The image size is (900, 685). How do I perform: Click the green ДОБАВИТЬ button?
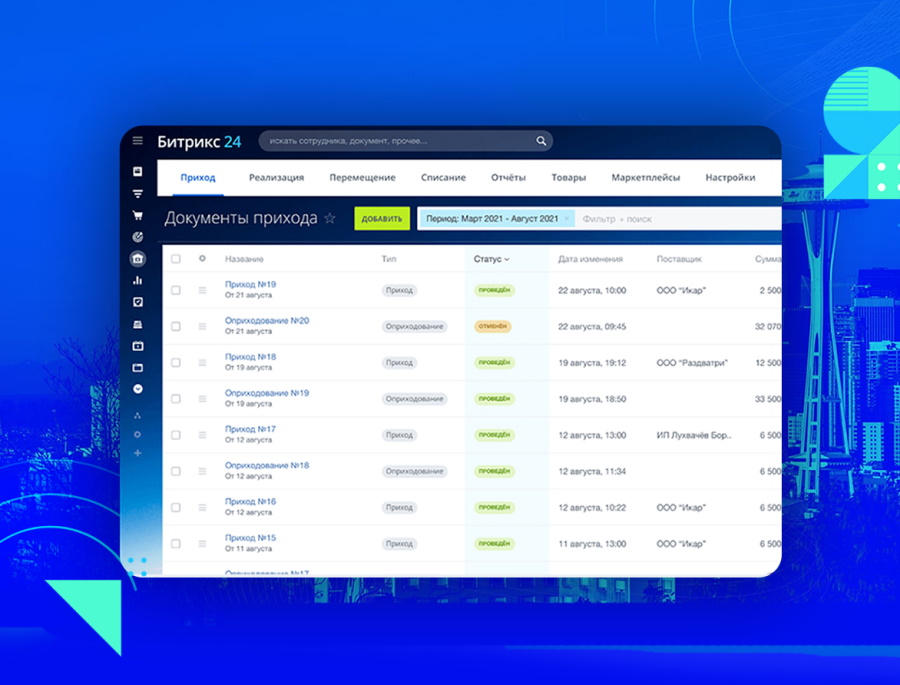(382, 218)
